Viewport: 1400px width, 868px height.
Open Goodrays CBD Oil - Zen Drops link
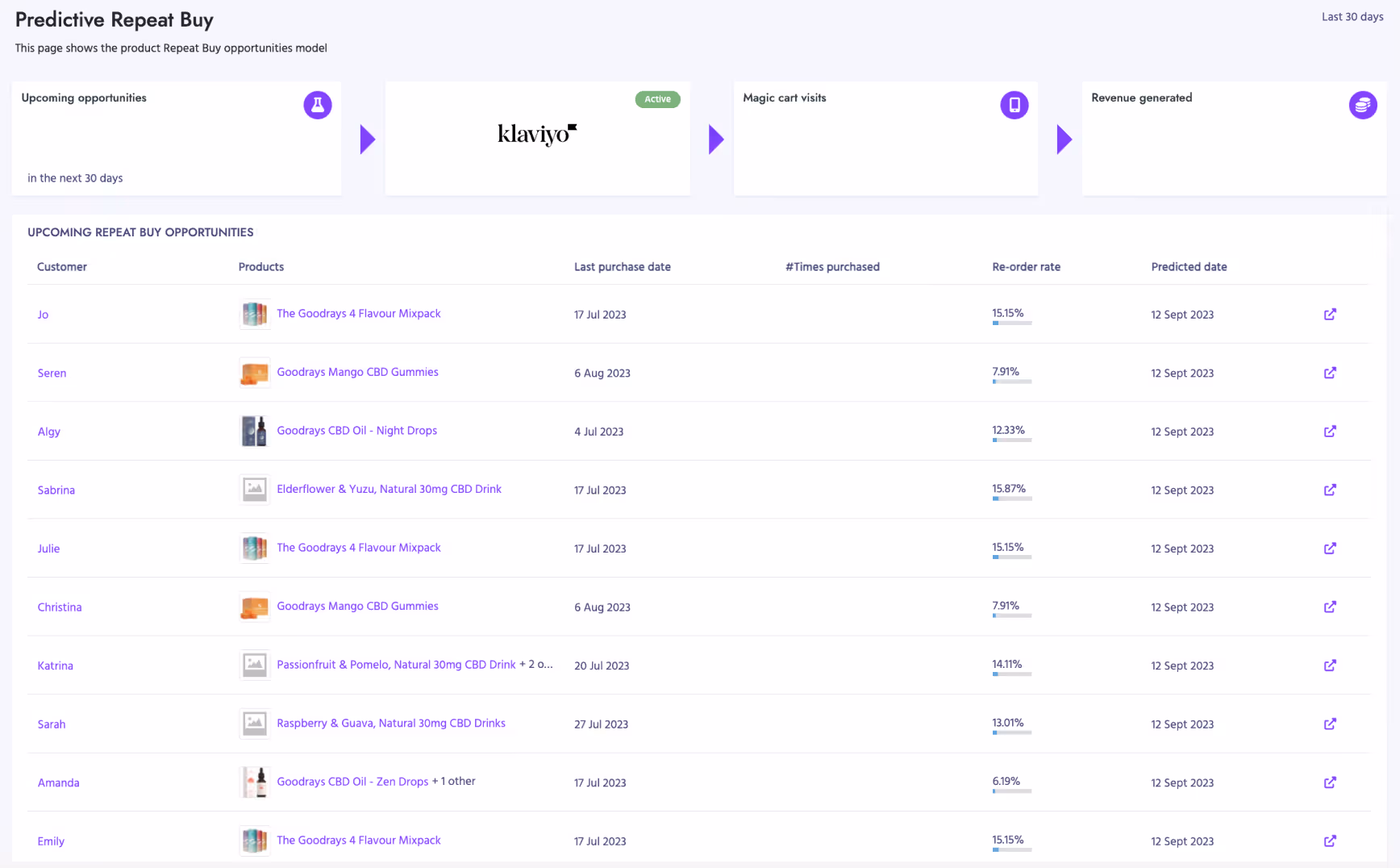[x=352, y=782]
